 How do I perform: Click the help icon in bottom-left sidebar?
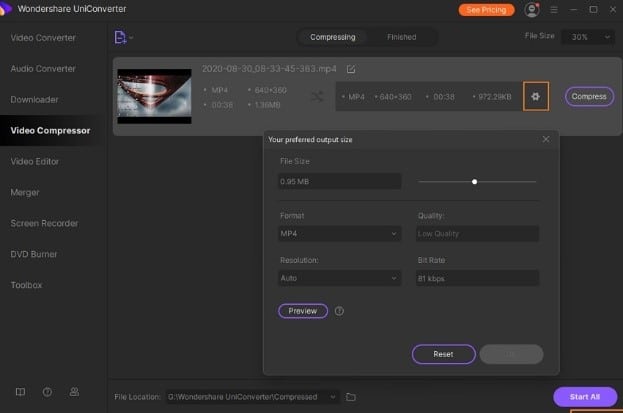(x=47, y=391)
